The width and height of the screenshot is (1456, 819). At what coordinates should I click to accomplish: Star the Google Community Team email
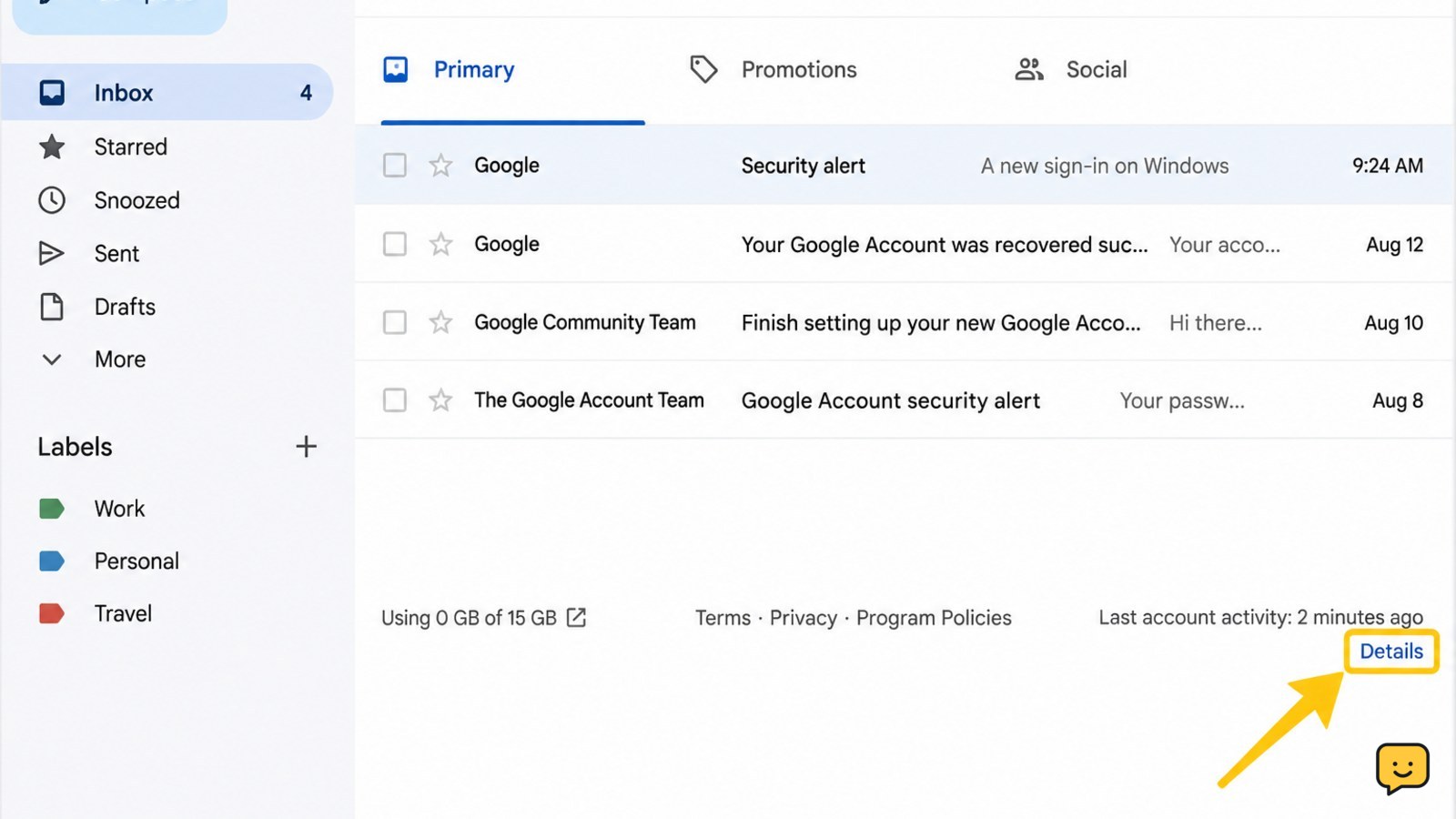tap(440, 322)
